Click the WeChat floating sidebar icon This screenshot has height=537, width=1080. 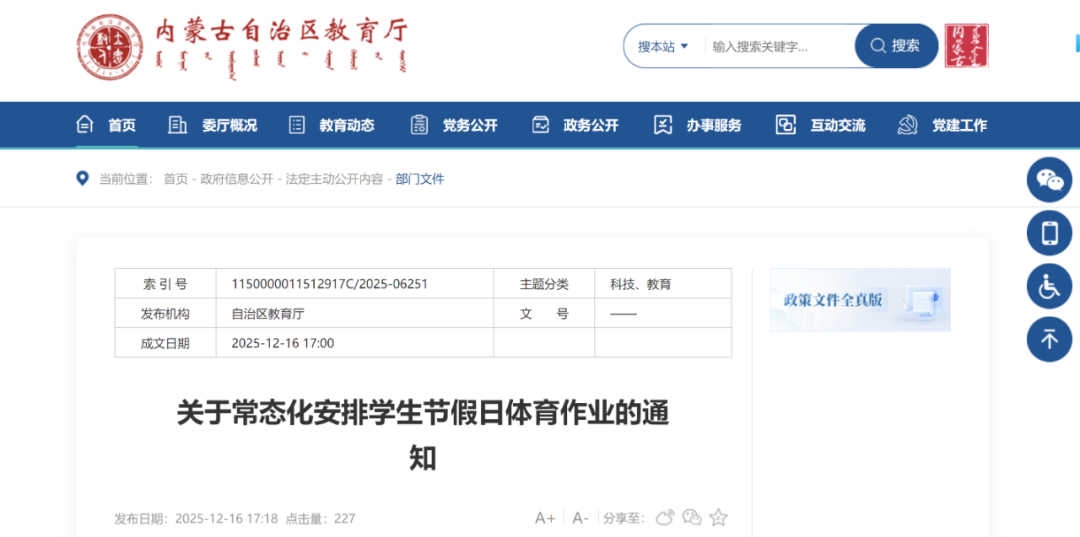[x=1049, y=180]
